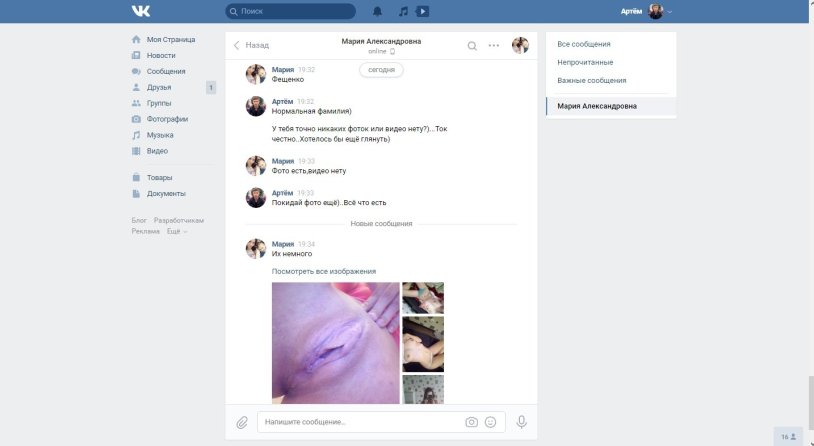Open the three-dot chat actions menu

[493, 45]
